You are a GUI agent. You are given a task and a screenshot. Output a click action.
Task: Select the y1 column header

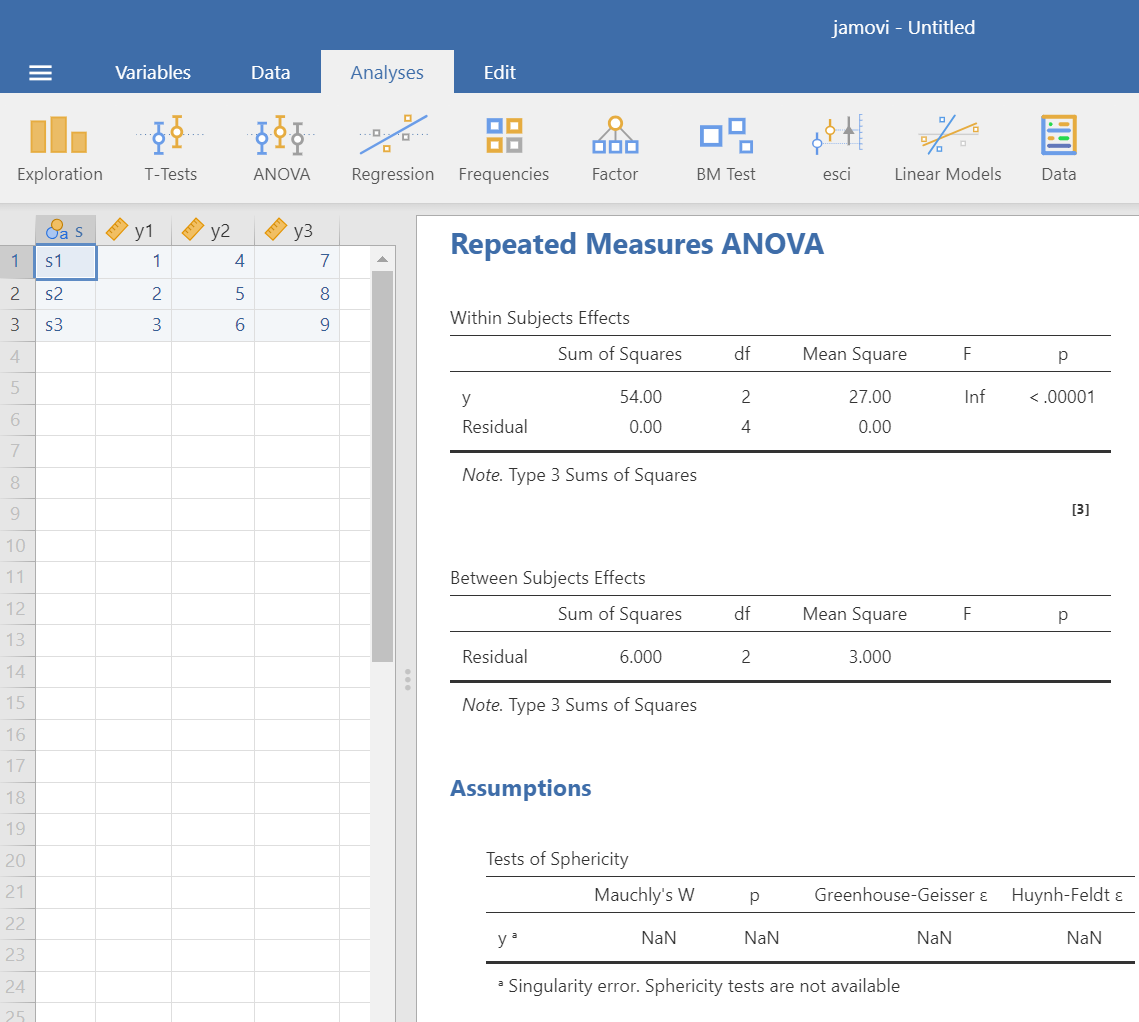click(134, 231)
